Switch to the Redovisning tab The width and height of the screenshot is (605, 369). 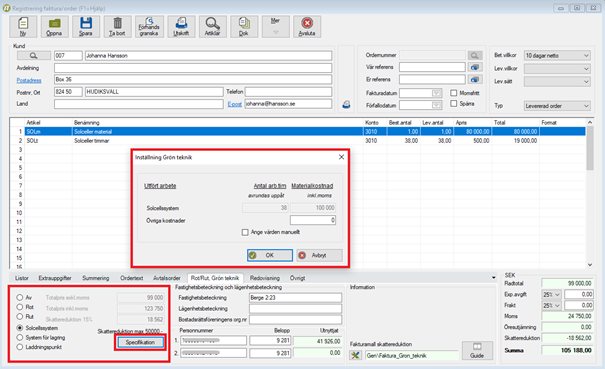point(265,278)
